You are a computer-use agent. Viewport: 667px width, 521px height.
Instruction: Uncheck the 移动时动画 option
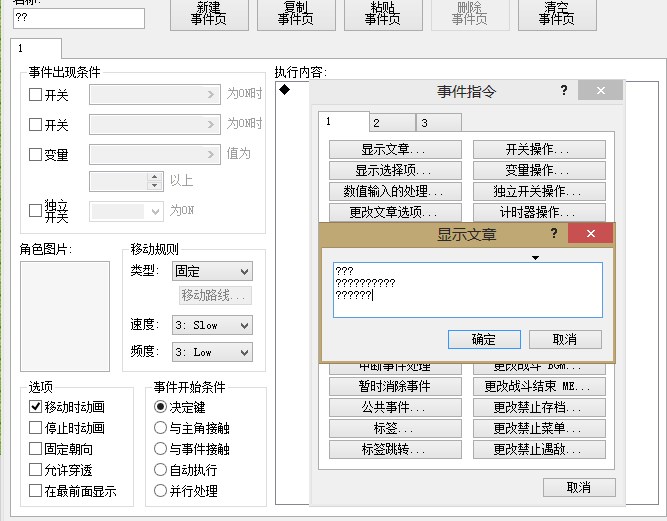pos(35,407)
